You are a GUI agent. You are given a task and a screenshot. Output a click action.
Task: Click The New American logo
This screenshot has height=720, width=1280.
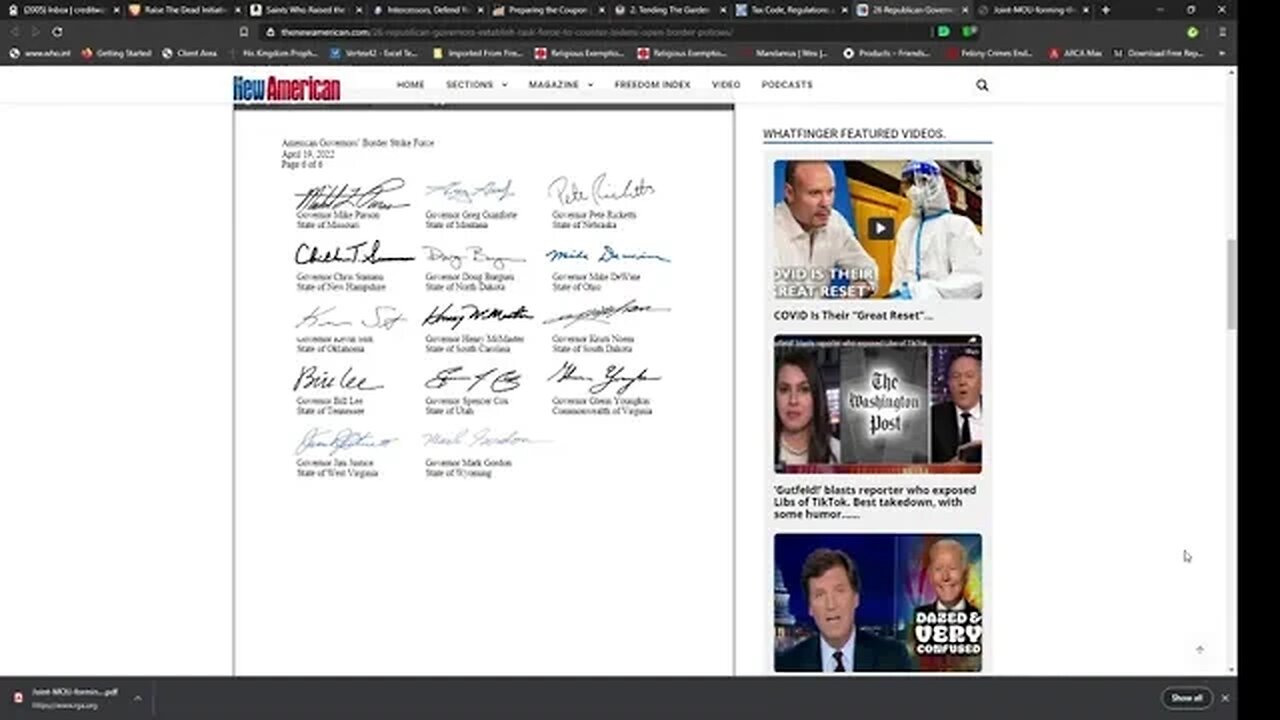click(x=287, y=88)
